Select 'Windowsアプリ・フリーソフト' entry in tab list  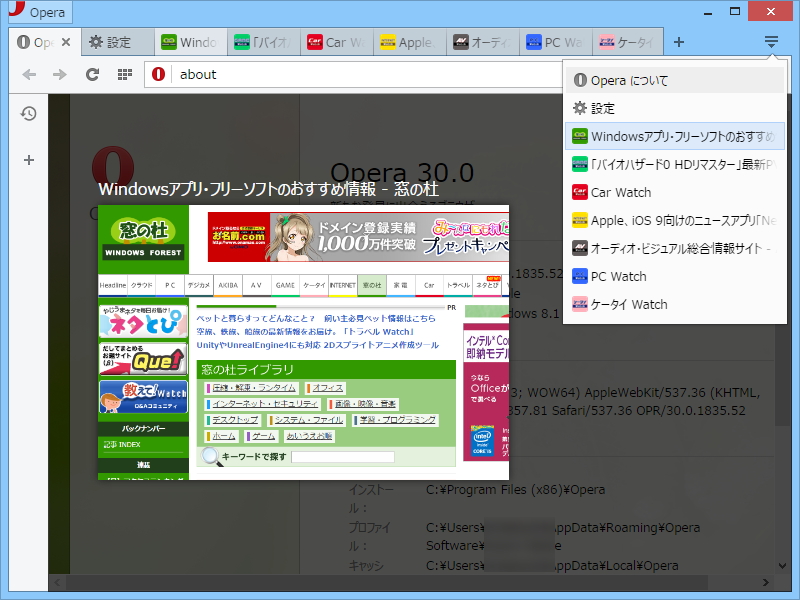tap(674, 136)
